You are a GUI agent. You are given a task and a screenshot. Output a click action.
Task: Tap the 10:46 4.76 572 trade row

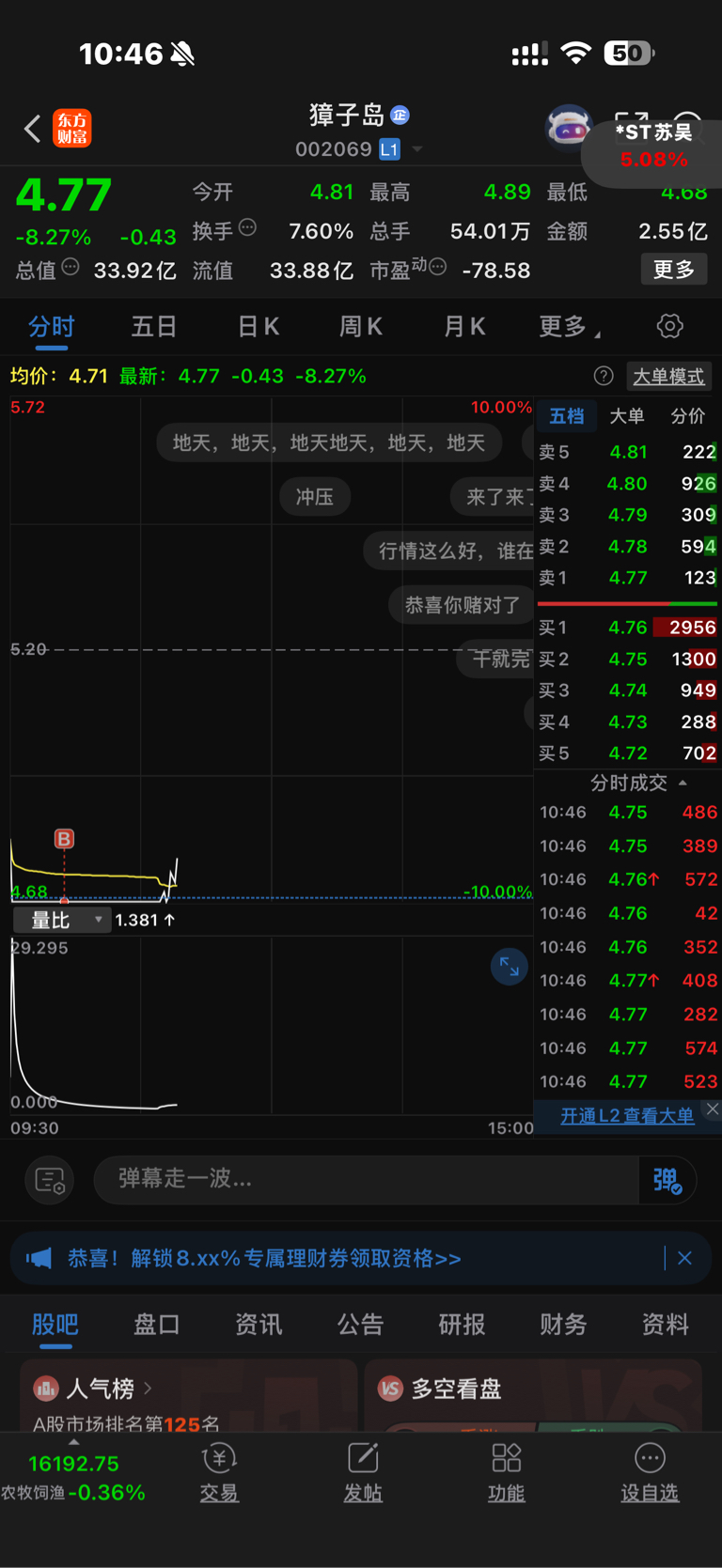coord(628,879)
